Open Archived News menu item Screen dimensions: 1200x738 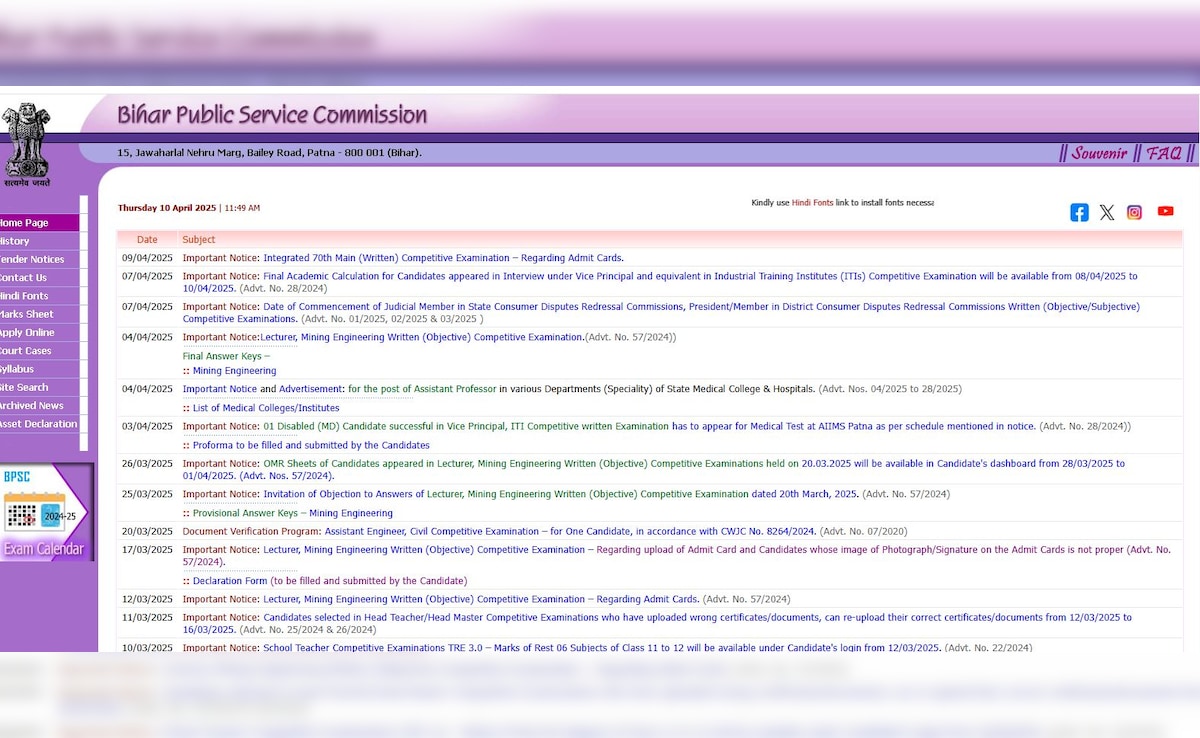pyautogui.click(x=32, y=405)
